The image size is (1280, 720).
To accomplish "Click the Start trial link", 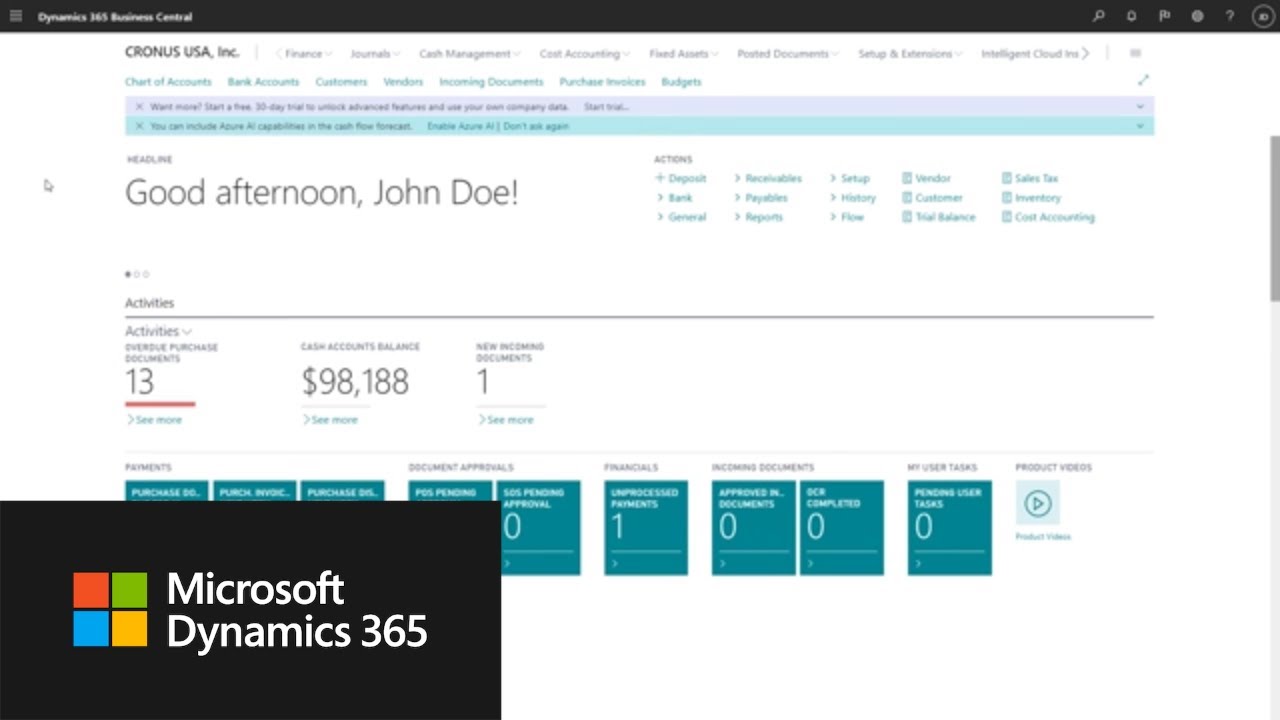I will click(x=607, y=106).
